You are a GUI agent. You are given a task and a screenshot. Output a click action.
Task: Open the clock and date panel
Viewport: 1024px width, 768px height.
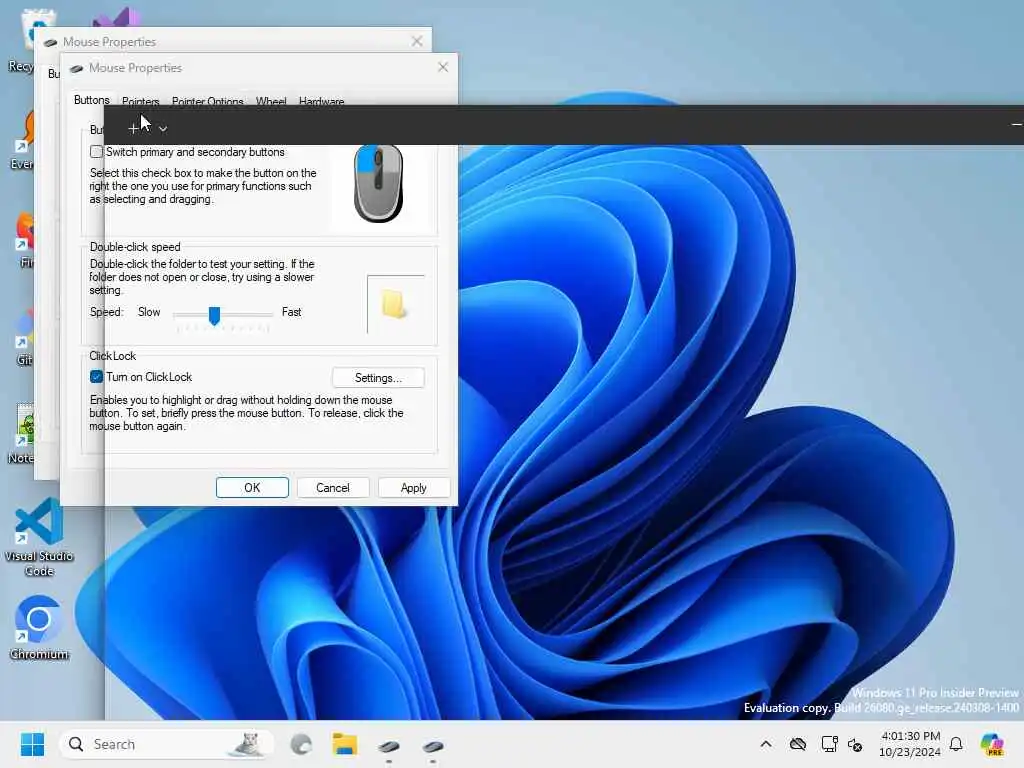[910, 744]
